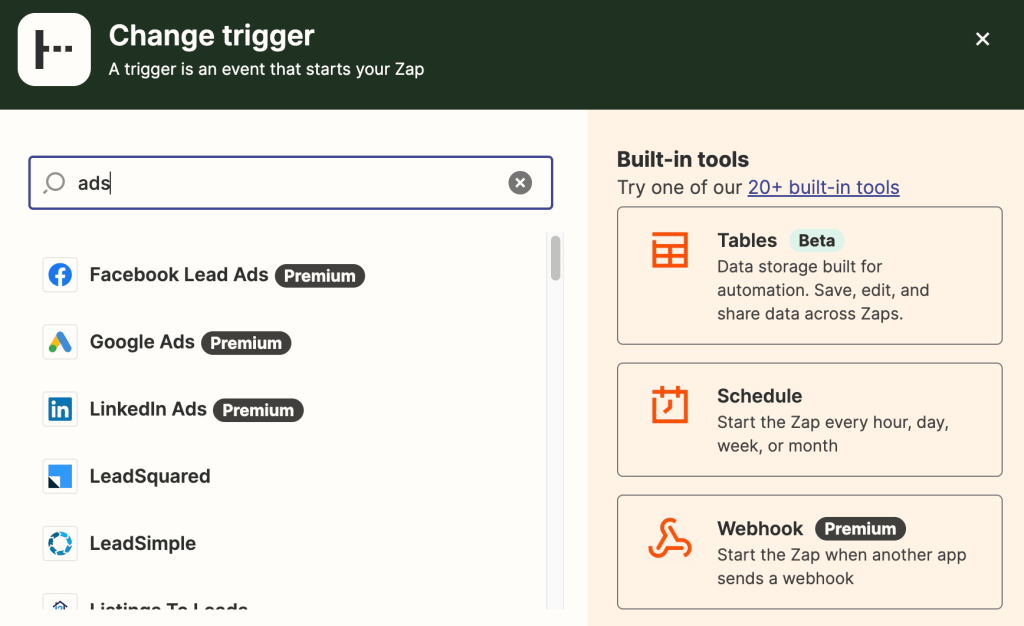The image size is (1024, 626).
Task: Select Facebook Lead Ads from results
Action: [179, 275]
